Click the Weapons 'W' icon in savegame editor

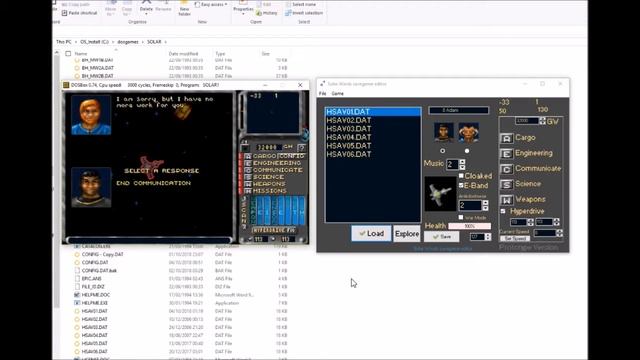506,200
